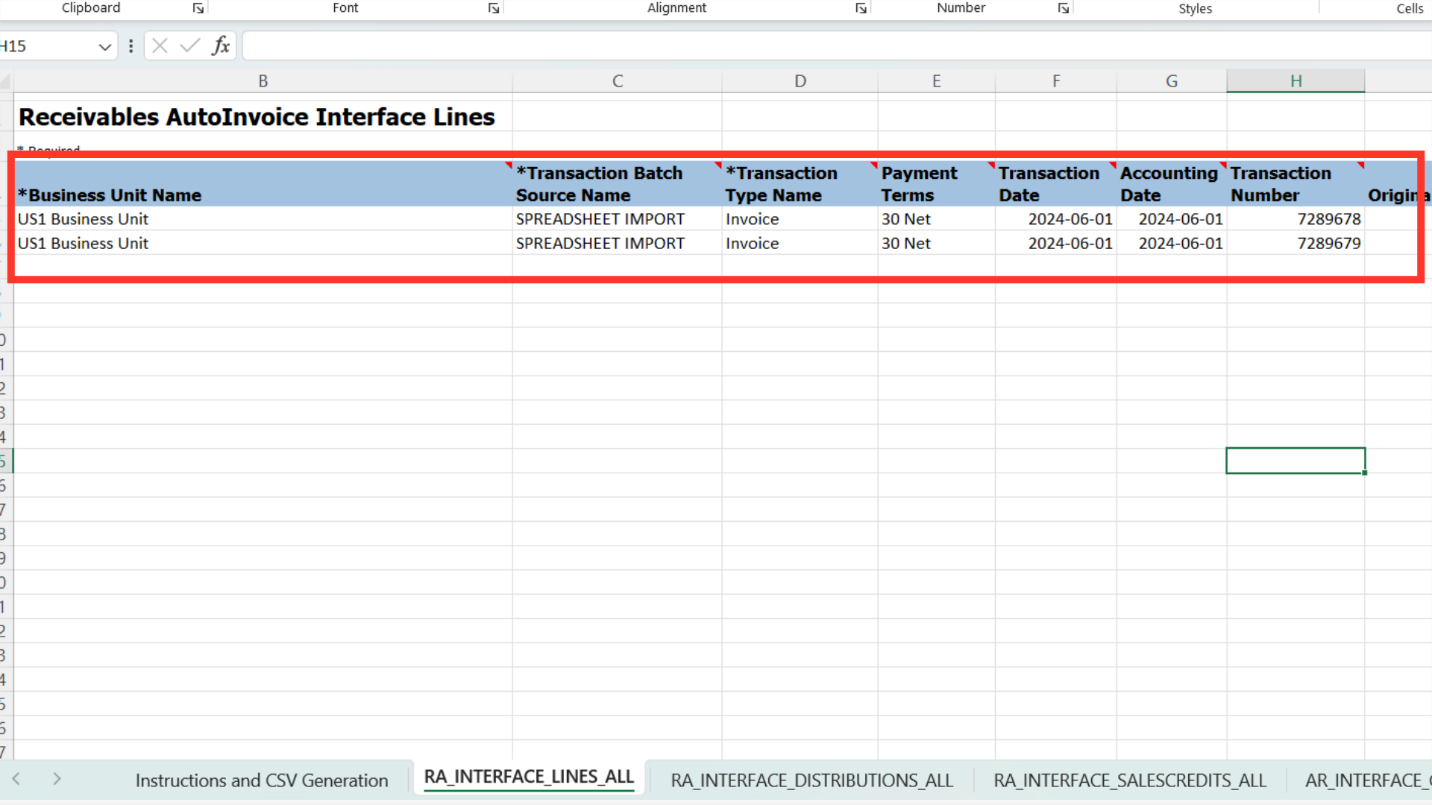Click sheet navigation next arrow
Viewport: 1432px width, 805px height.
click(x=57, y=778)
